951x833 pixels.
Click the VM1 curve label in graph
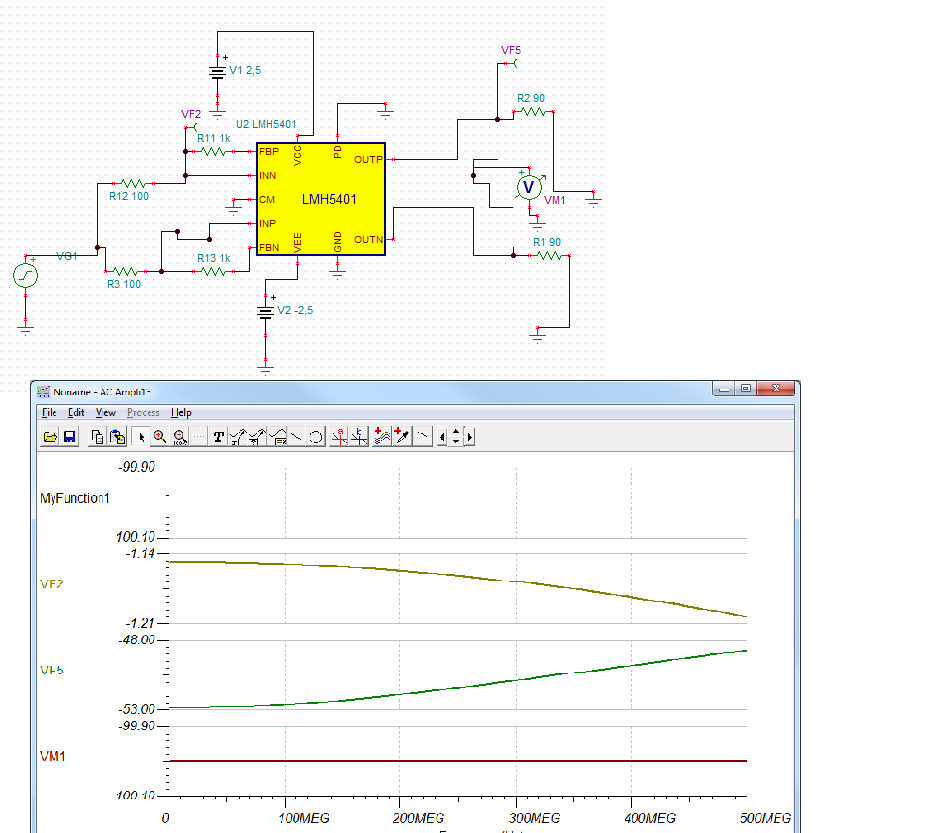point(53,756)
